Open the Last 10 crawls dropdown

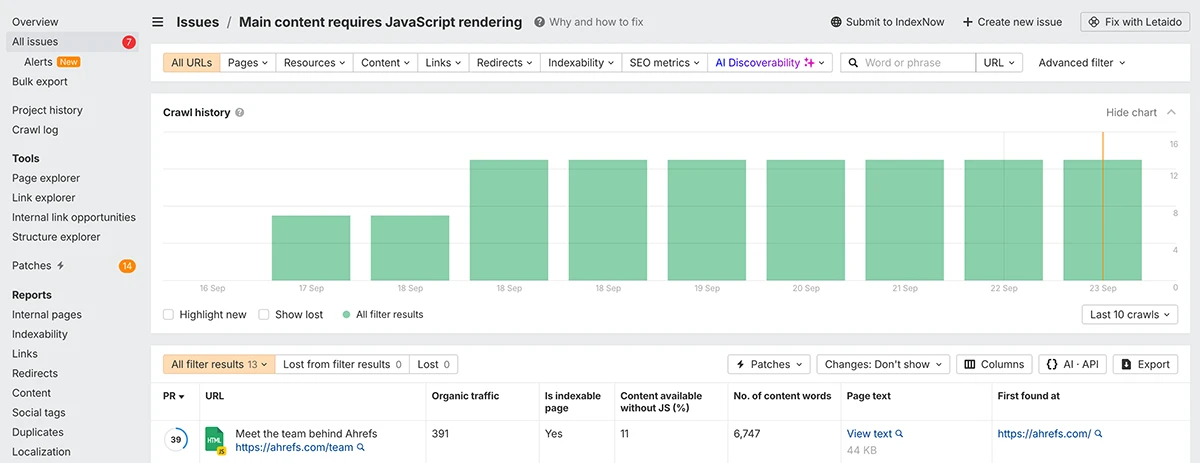[1129, 314]
